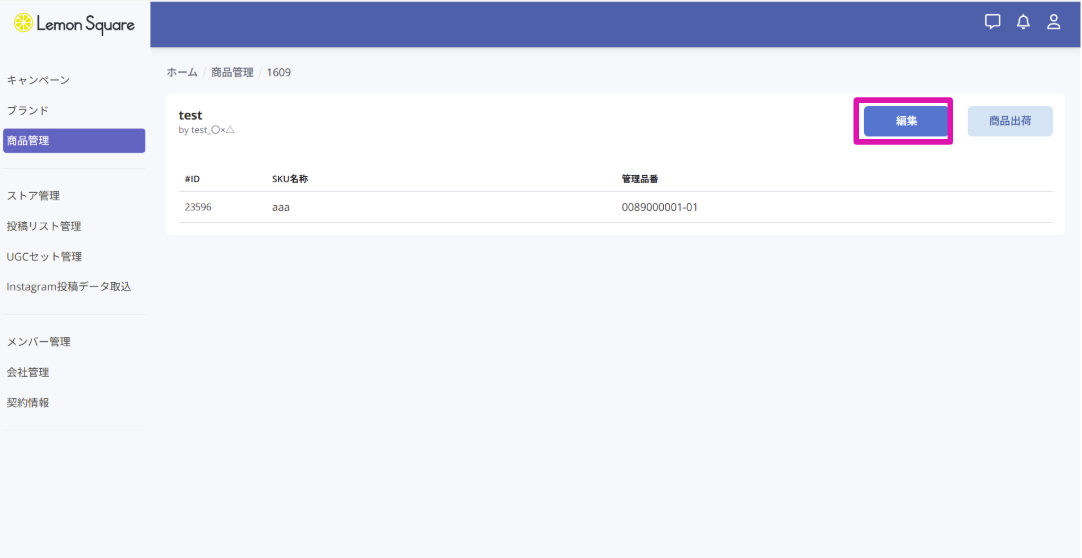Screen dimensions: 1082x558
Task: Select 契約情報 in the sidebar
Action: coord(28,403)
